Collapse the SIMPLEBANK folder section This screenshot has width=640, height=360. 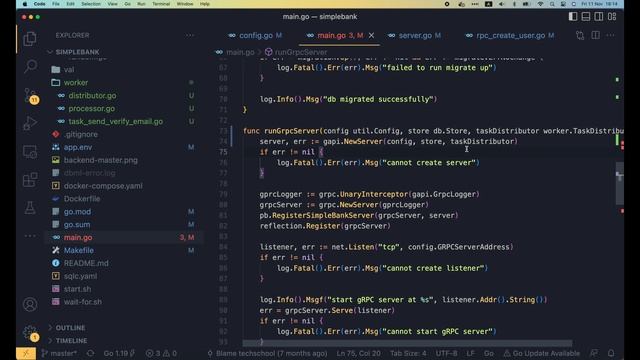pyautogui.click(x=78, y=52)
